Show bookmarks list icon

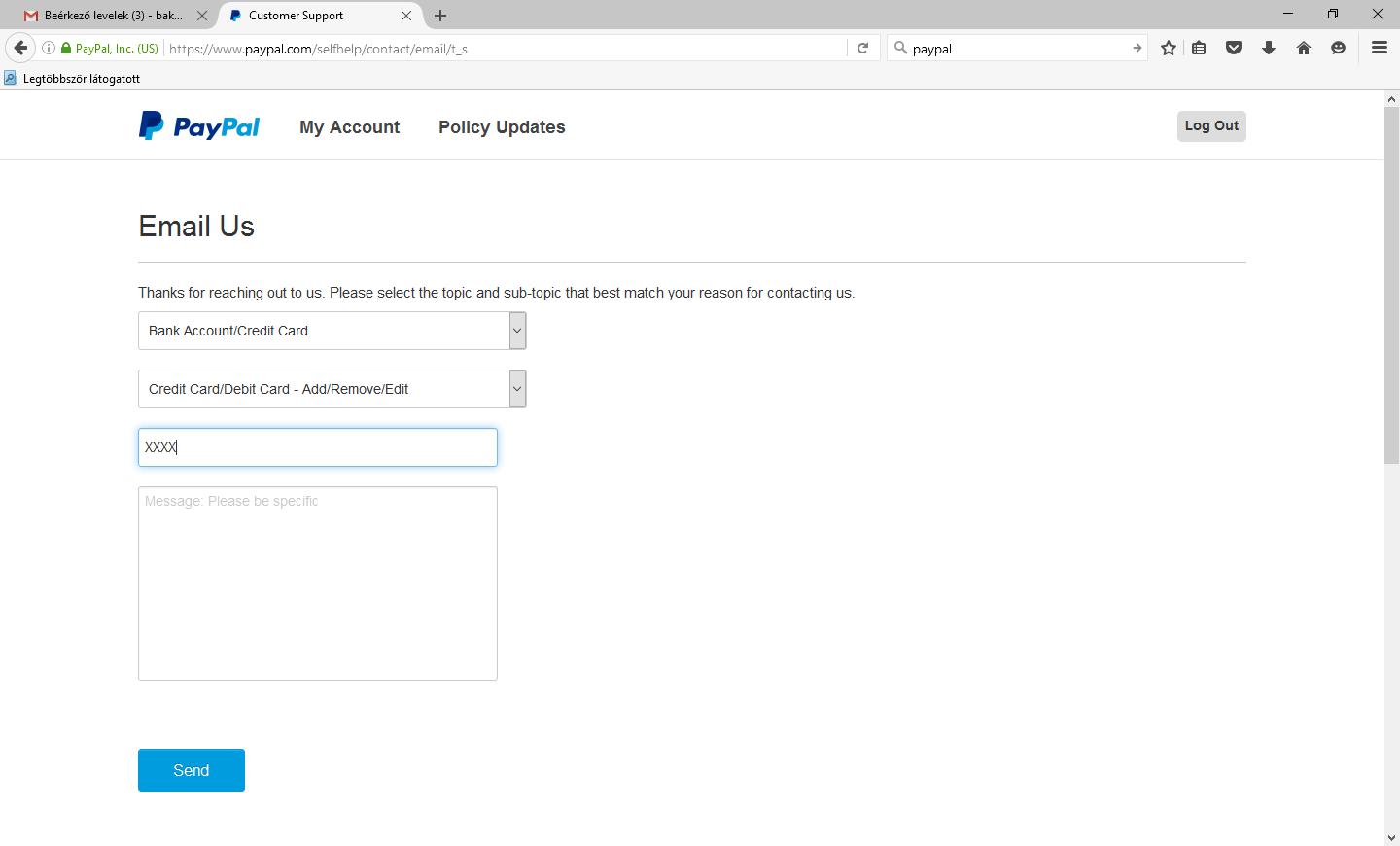pos(1199,48)
